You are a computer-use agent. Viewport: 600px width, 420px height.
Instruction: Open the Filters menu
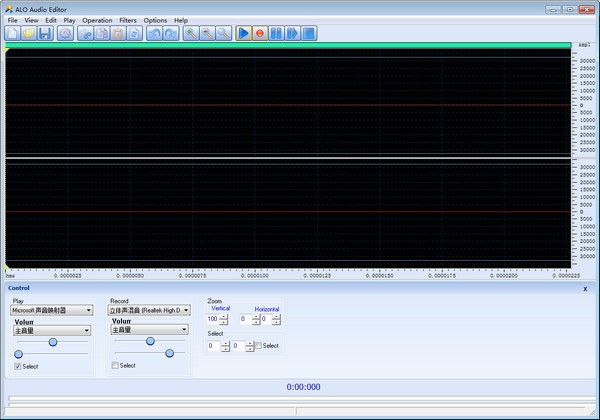tap(128, 20)
